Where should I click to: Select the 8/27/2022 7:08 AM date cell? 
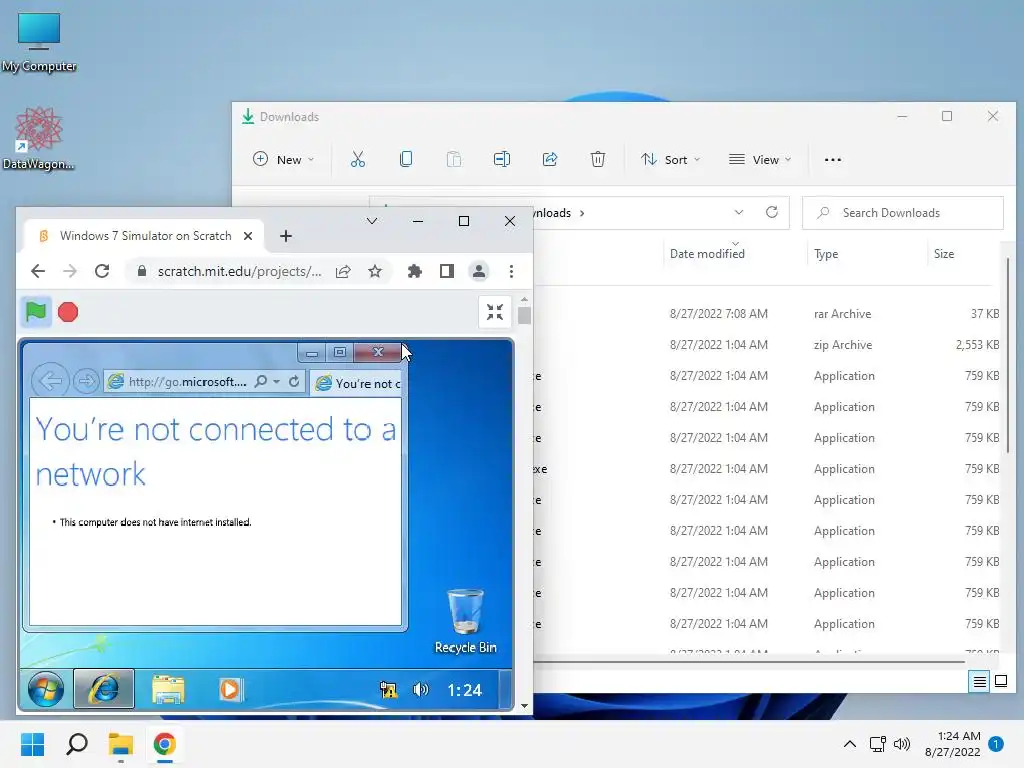(718, 313)
